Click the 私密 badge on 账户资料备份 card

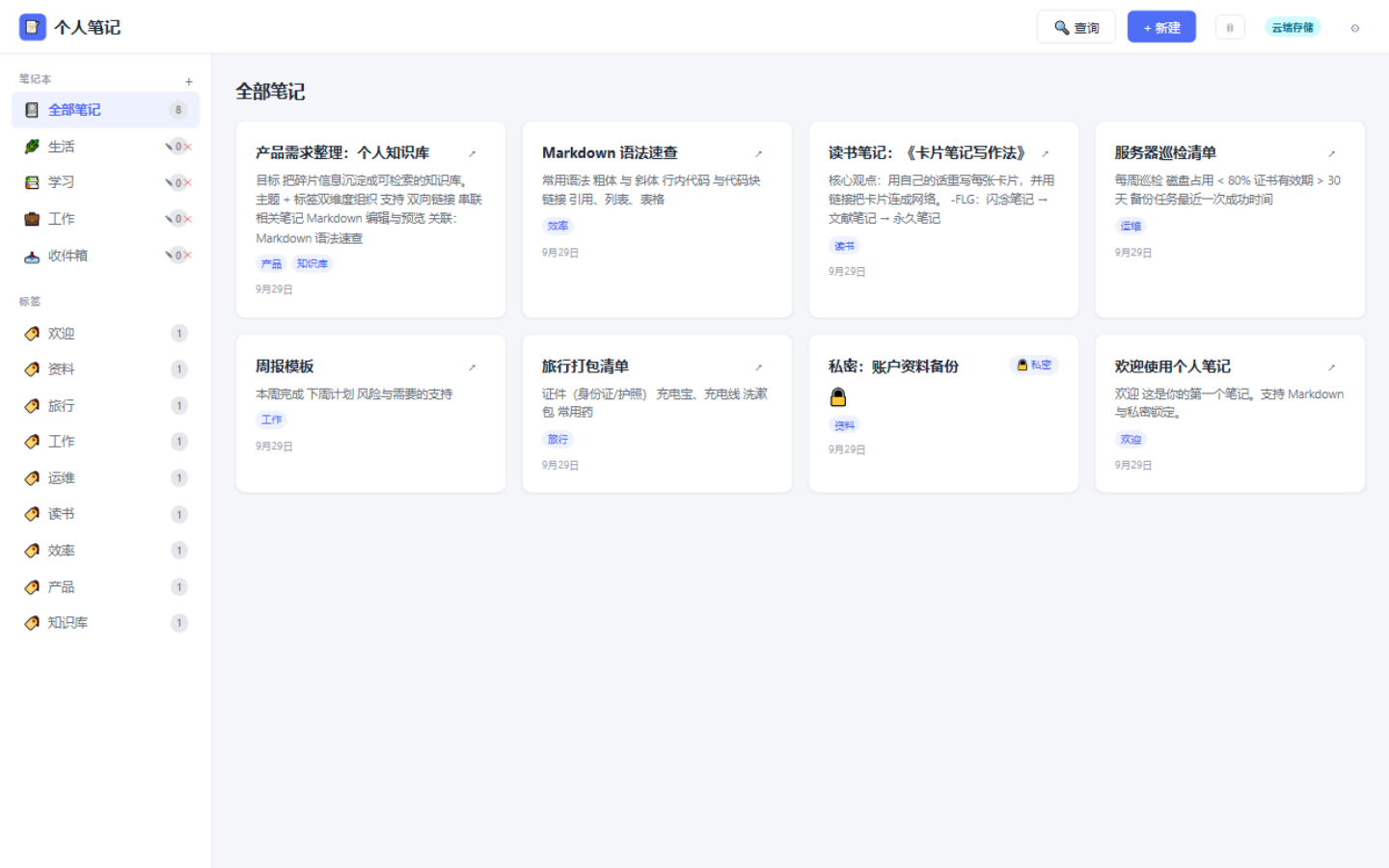(x=1034, y=365)
